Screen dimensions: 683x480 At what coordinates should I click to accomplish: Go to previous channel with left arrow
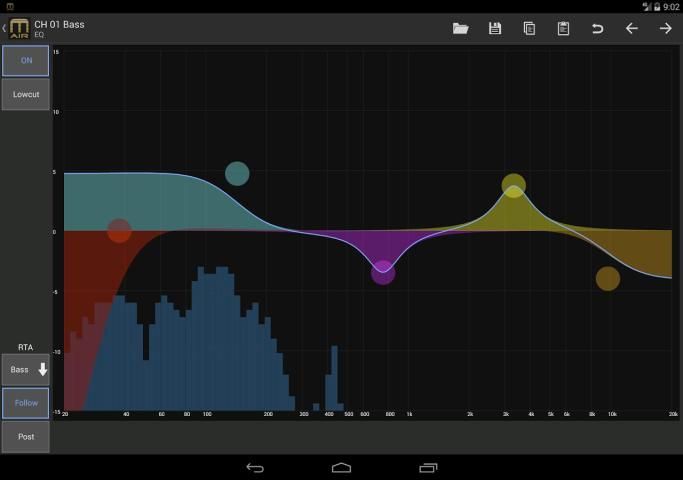click(x=632, y=28)
